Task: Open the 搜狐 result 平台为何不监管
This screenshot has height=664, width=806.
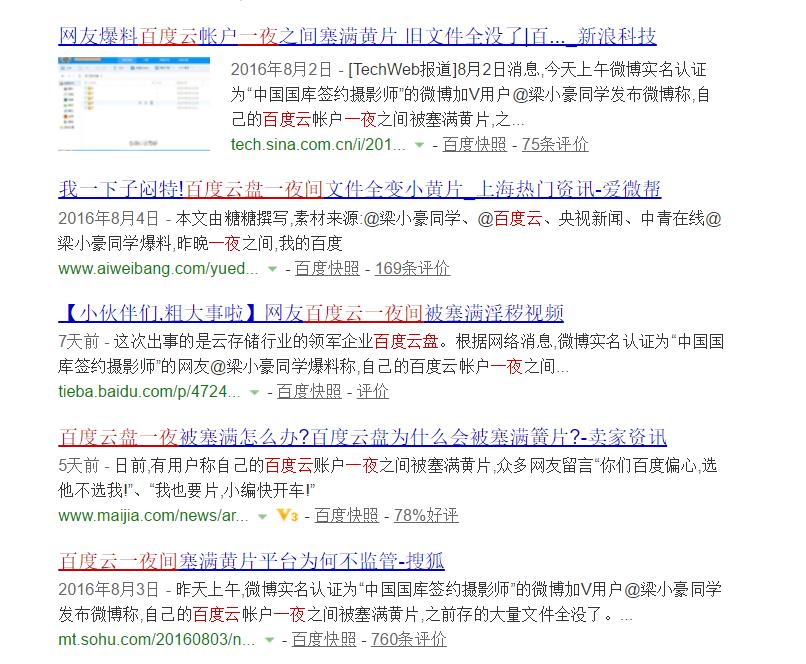Action: tap(251, 561)
